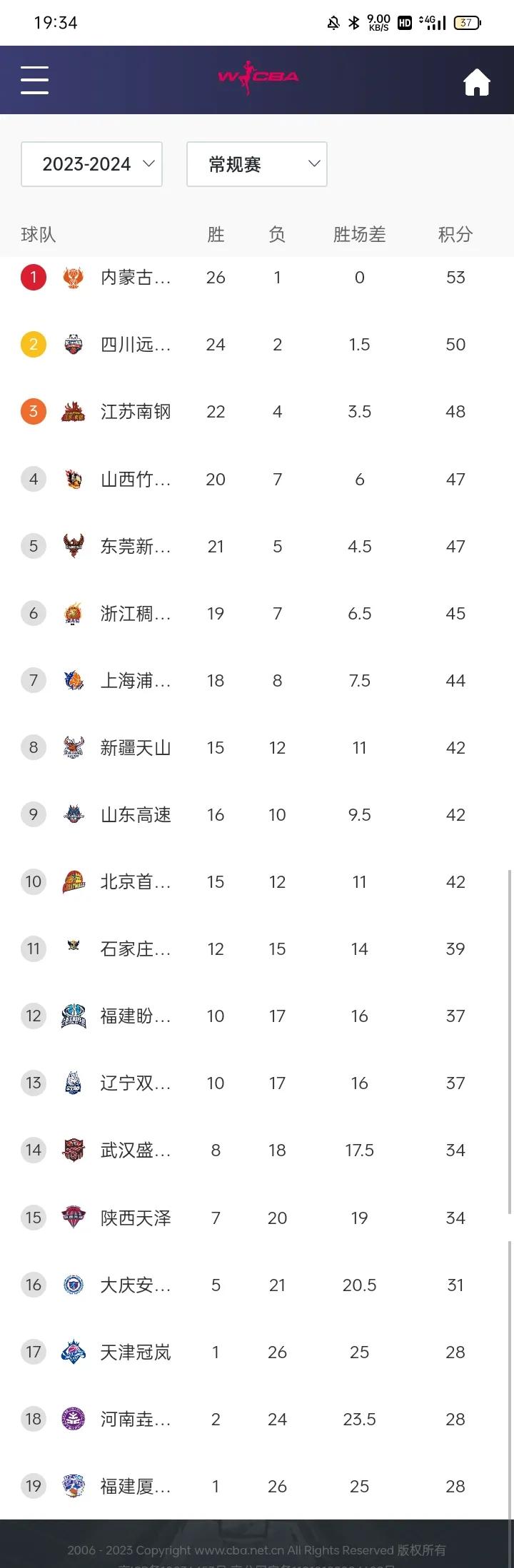Click the WCBA logo in header

pos(258,77)
